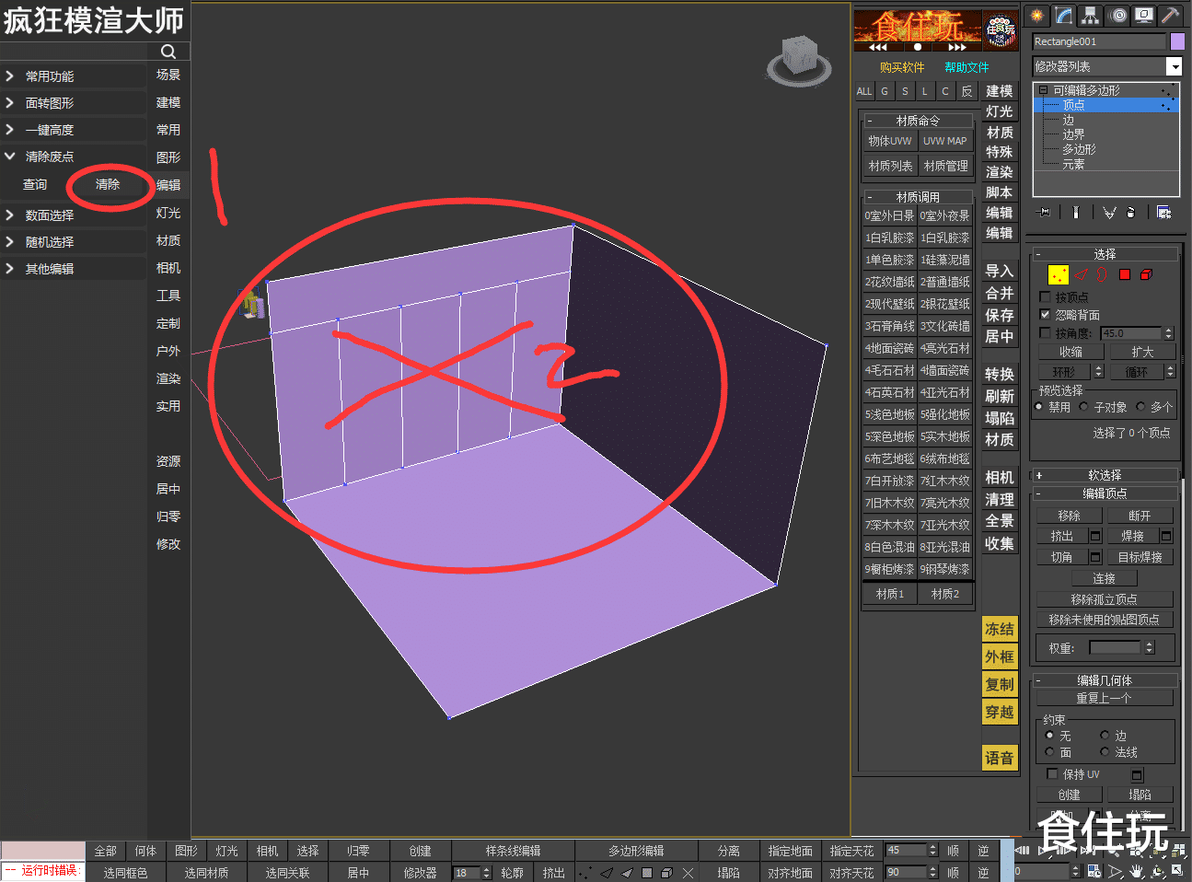Select the Polygon red square icon
The width and height of the screenshot is (1192, 882).
tap(1124, 274)
